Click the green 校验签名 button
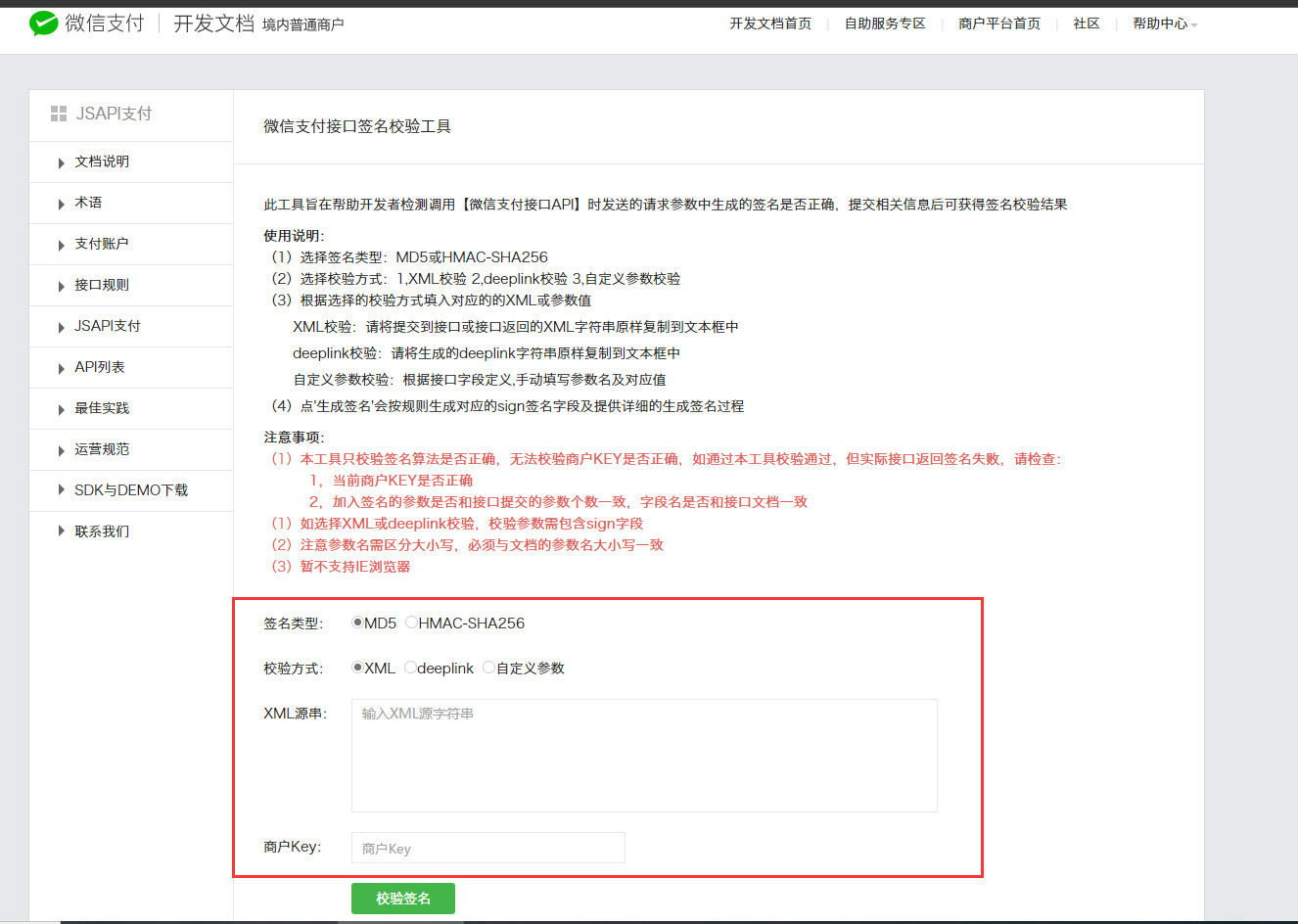This screenshot has width=1298, height=924. point(403,899)
